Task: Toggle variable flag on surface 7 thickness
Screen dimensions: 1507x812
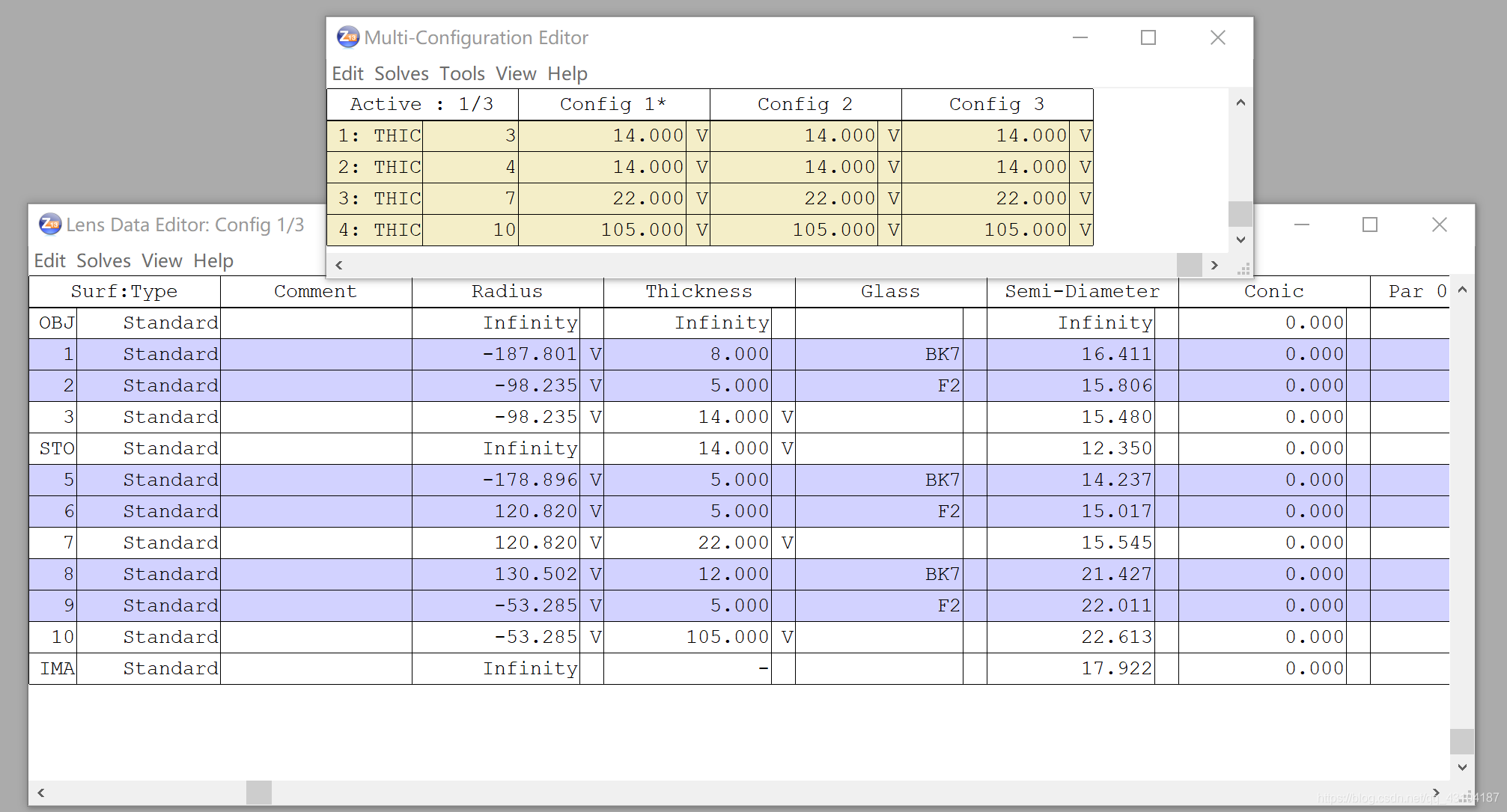Action: point(786,543)
